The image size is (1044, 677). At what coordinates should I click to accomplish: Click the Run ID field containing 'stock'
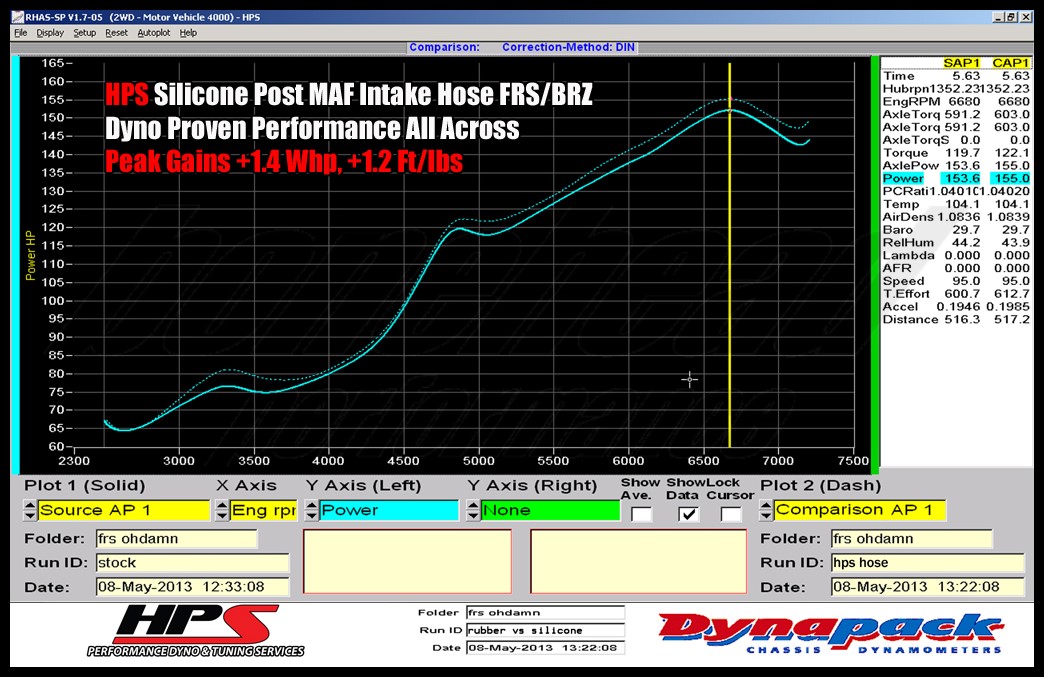pyautogui.click(x=192, y=563)
